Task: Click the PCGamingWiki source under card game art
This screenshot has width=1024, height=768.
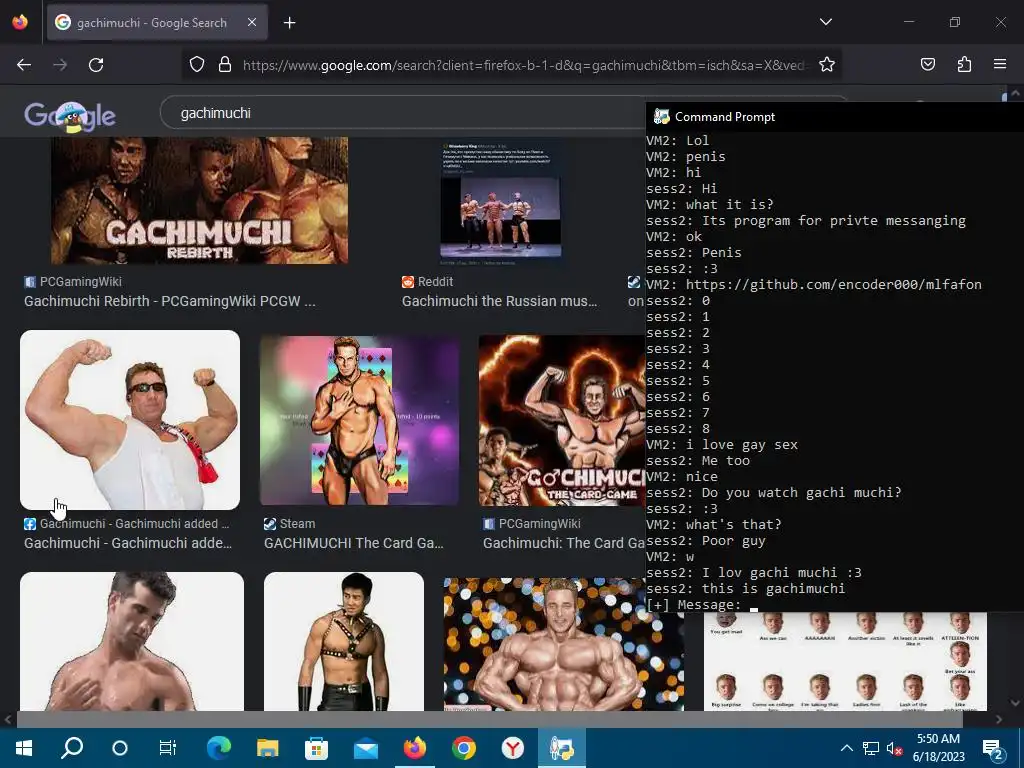Action: (532, 524)
